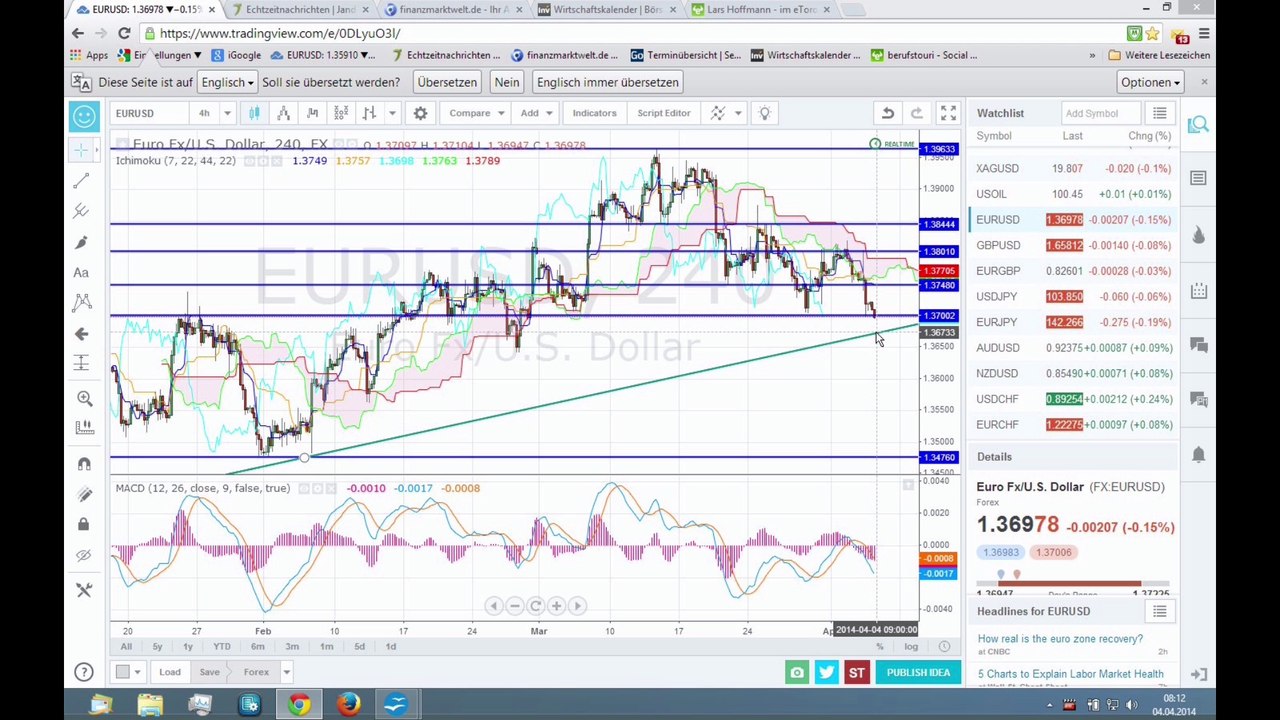Open chart properties gear icon
Viewport: 1280px width, 720px height.
click(420, 113)
